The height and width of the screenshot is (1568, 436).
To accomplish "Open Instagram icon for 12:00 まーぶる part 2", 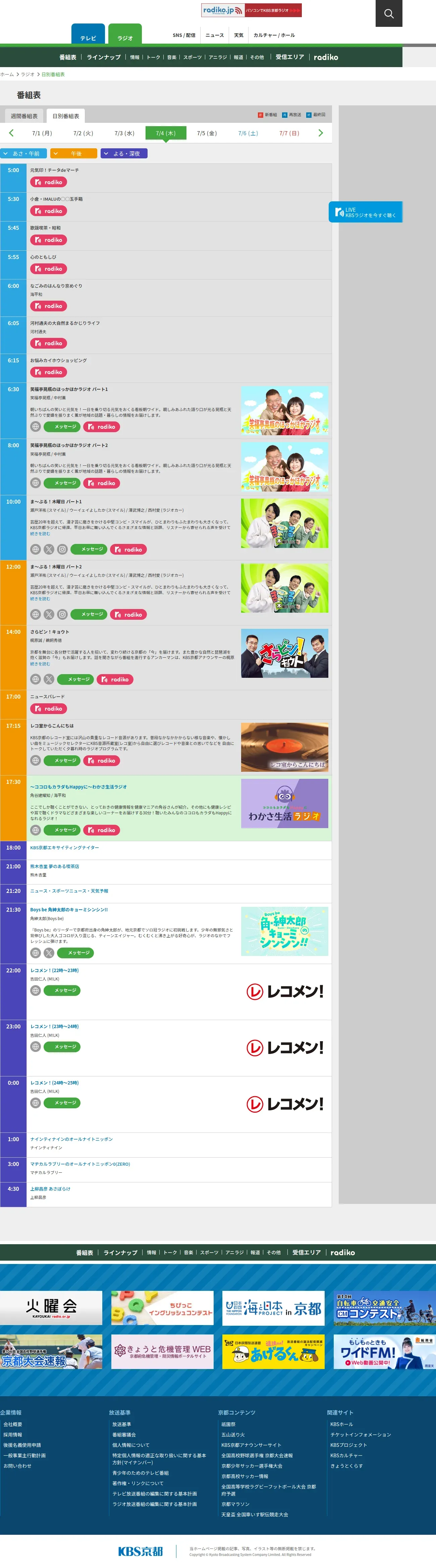I will pyautogui.click(x=63, y=614).
